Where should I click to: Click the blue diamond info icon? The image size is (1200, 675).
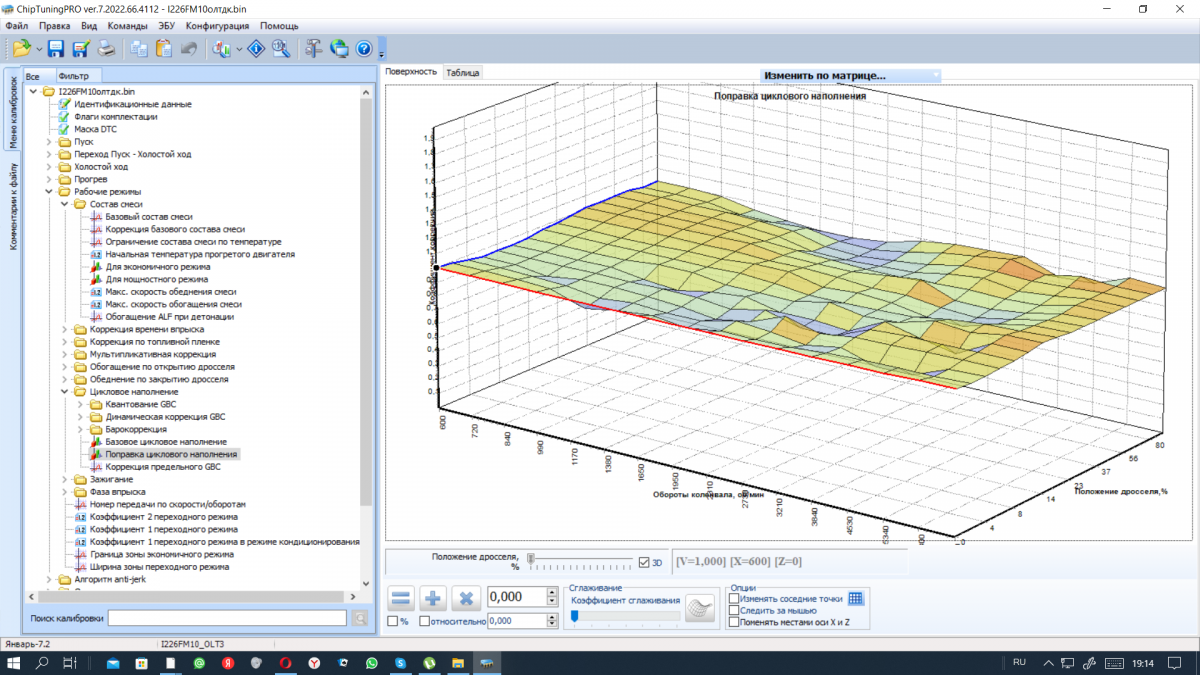[256, 48]
